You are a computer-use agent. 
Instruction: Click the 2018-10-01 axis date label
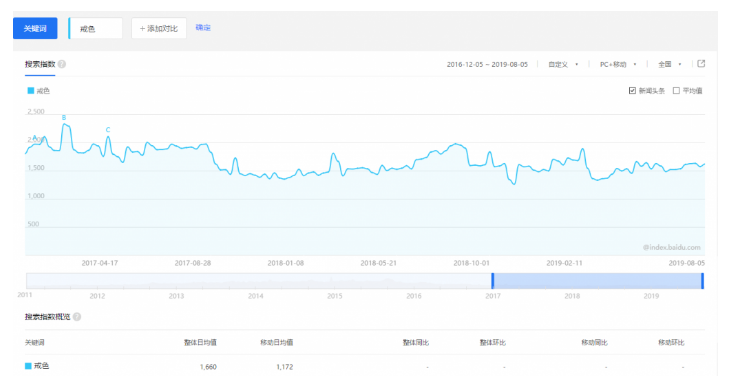[x=471, y=263]
